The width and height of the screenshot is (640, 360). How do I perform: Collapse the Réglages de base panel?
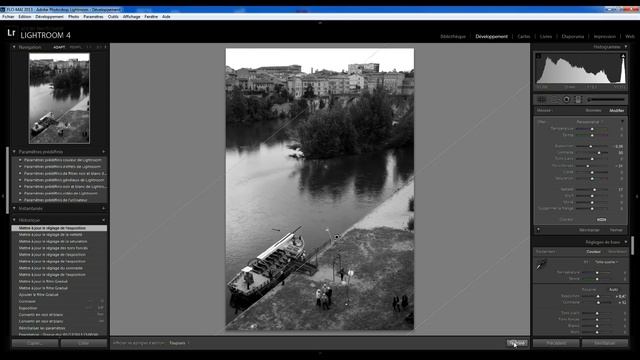626,242
